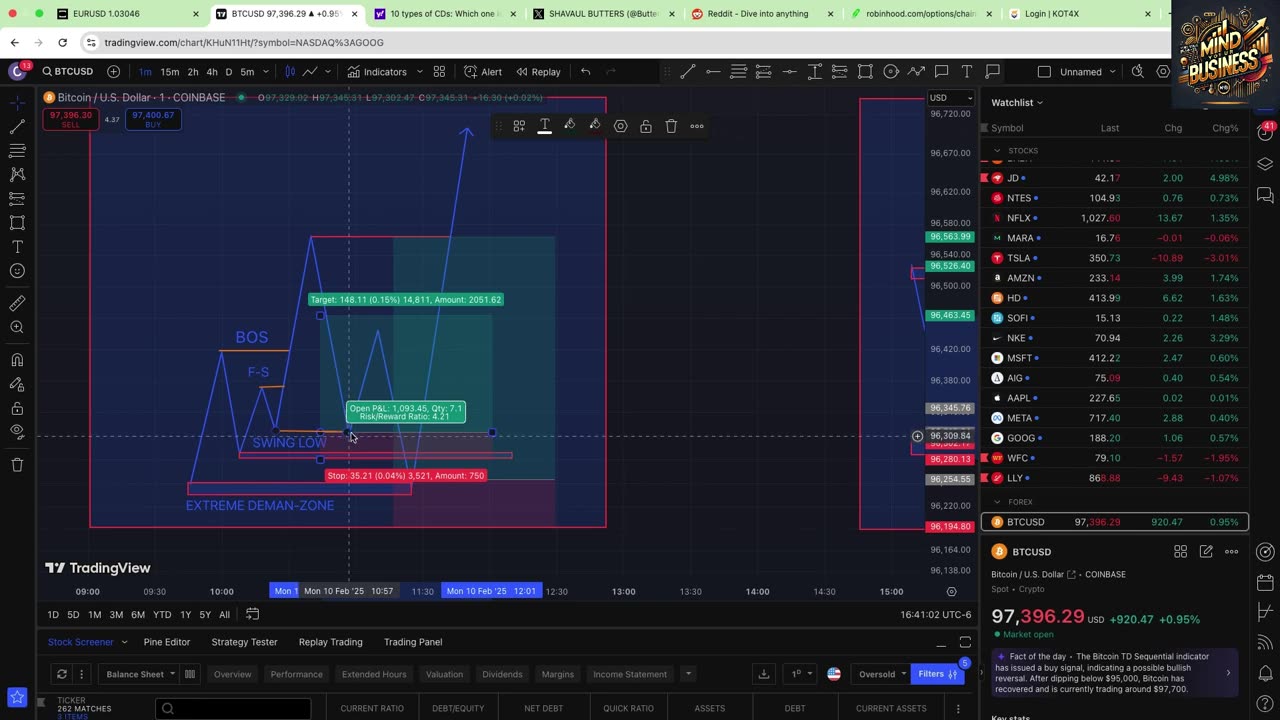
Task: Switch to Replay Trading tab
Action: pyautogui.click(x=330, y=642)
